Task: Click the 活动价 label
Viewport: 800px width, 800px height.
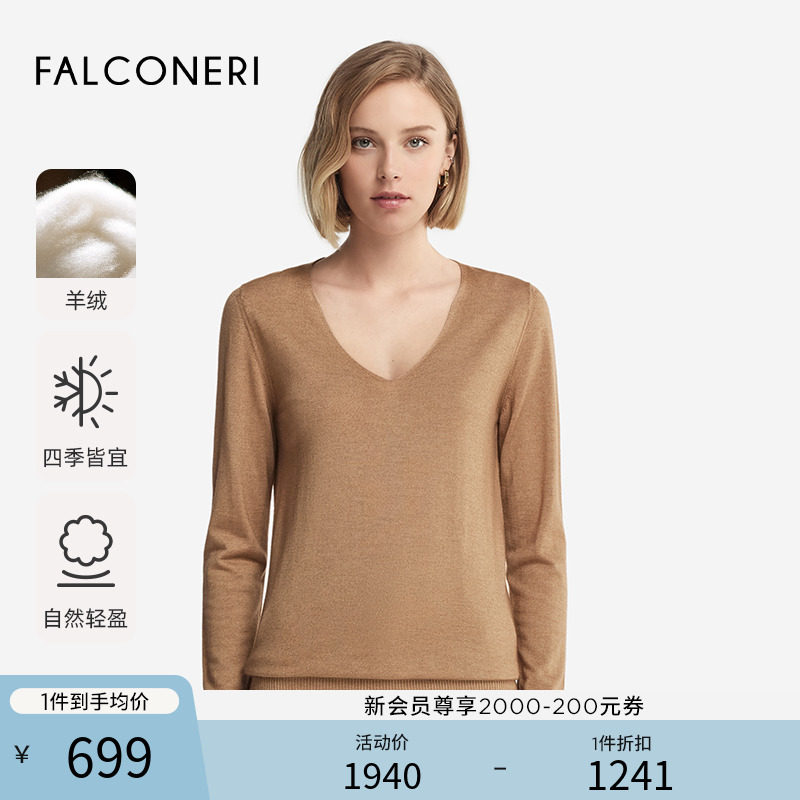Action: (x=382, y=742)
